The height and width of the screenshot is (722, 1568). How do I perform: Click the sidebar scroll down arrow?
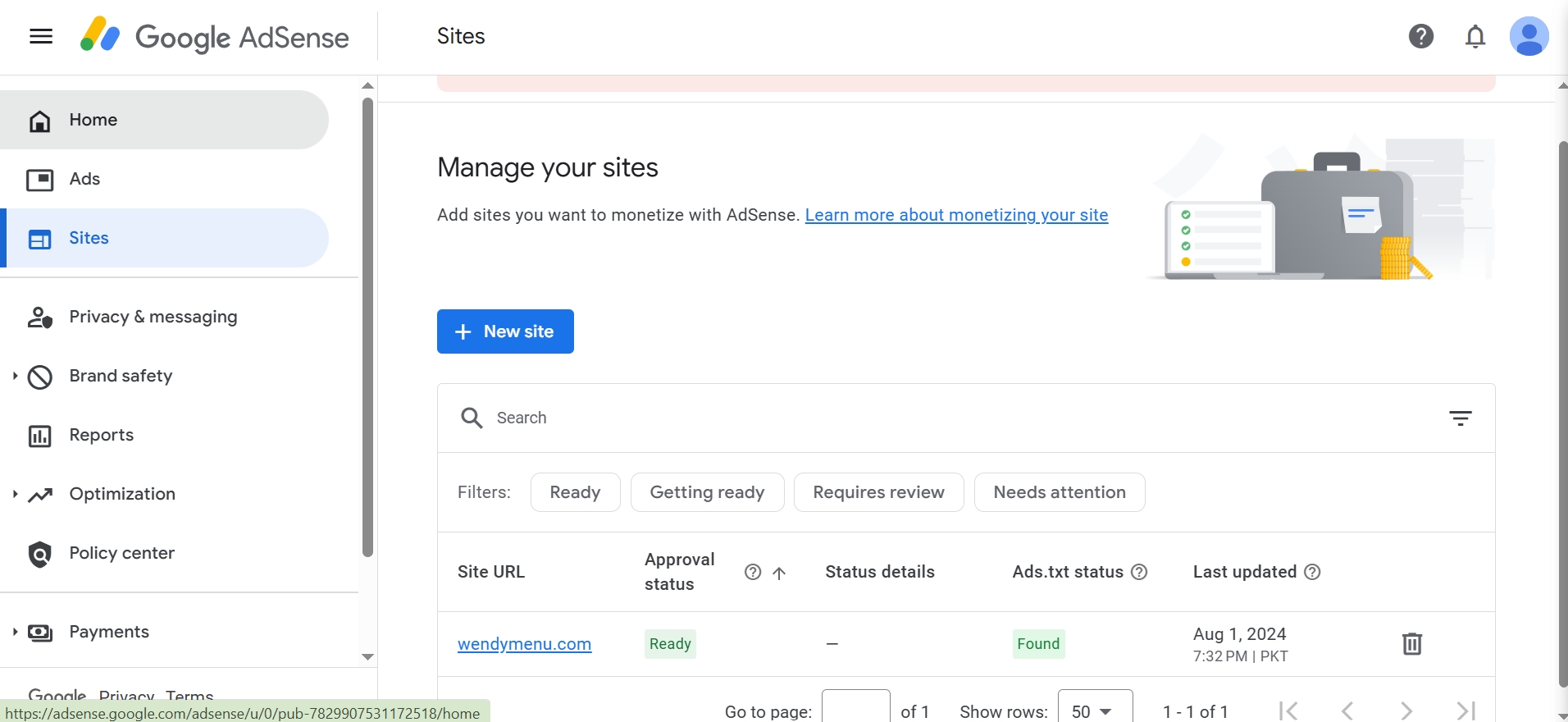367,656
